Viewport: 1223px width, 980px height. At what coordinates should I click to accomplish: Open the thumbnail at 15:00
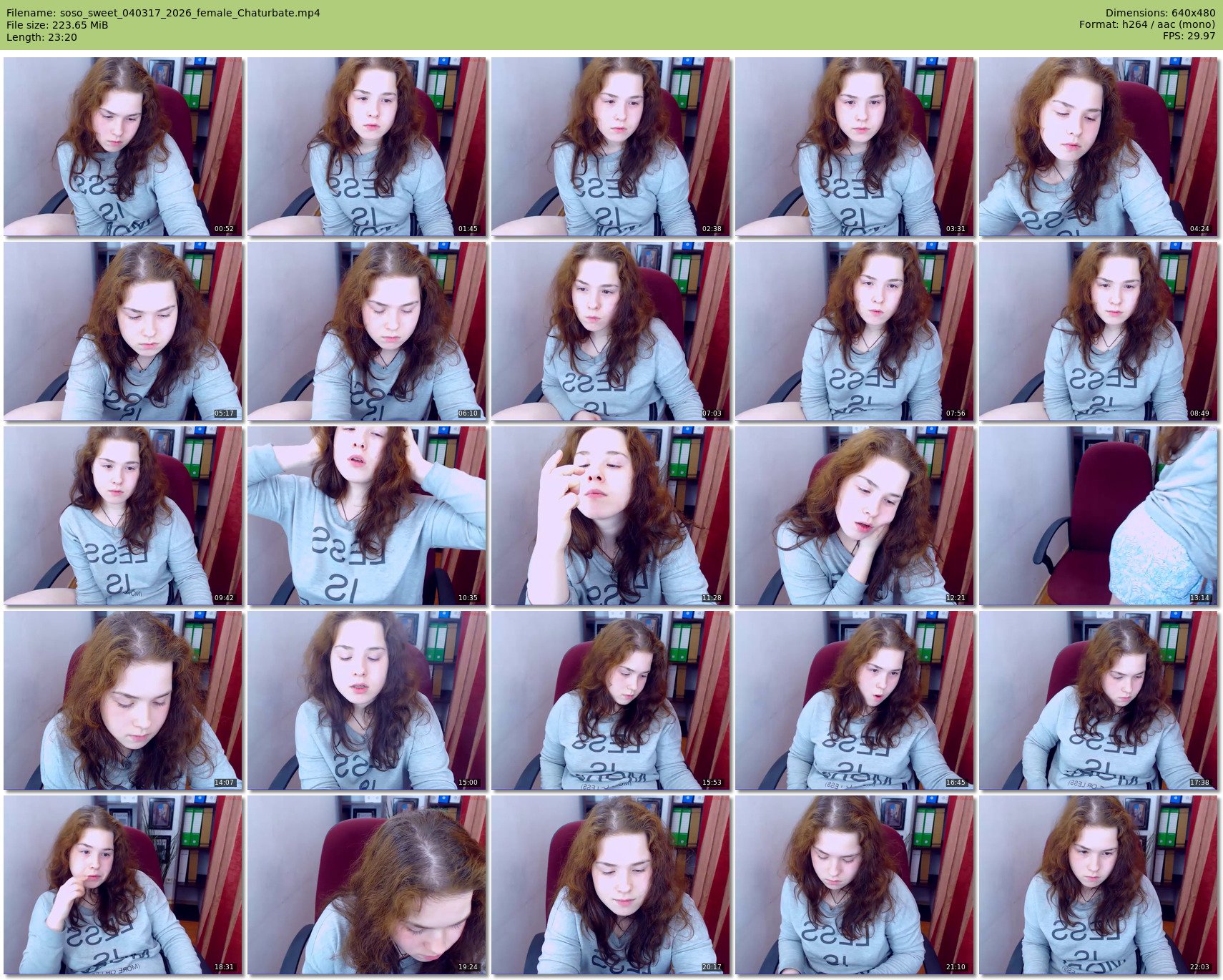point(367,700)
